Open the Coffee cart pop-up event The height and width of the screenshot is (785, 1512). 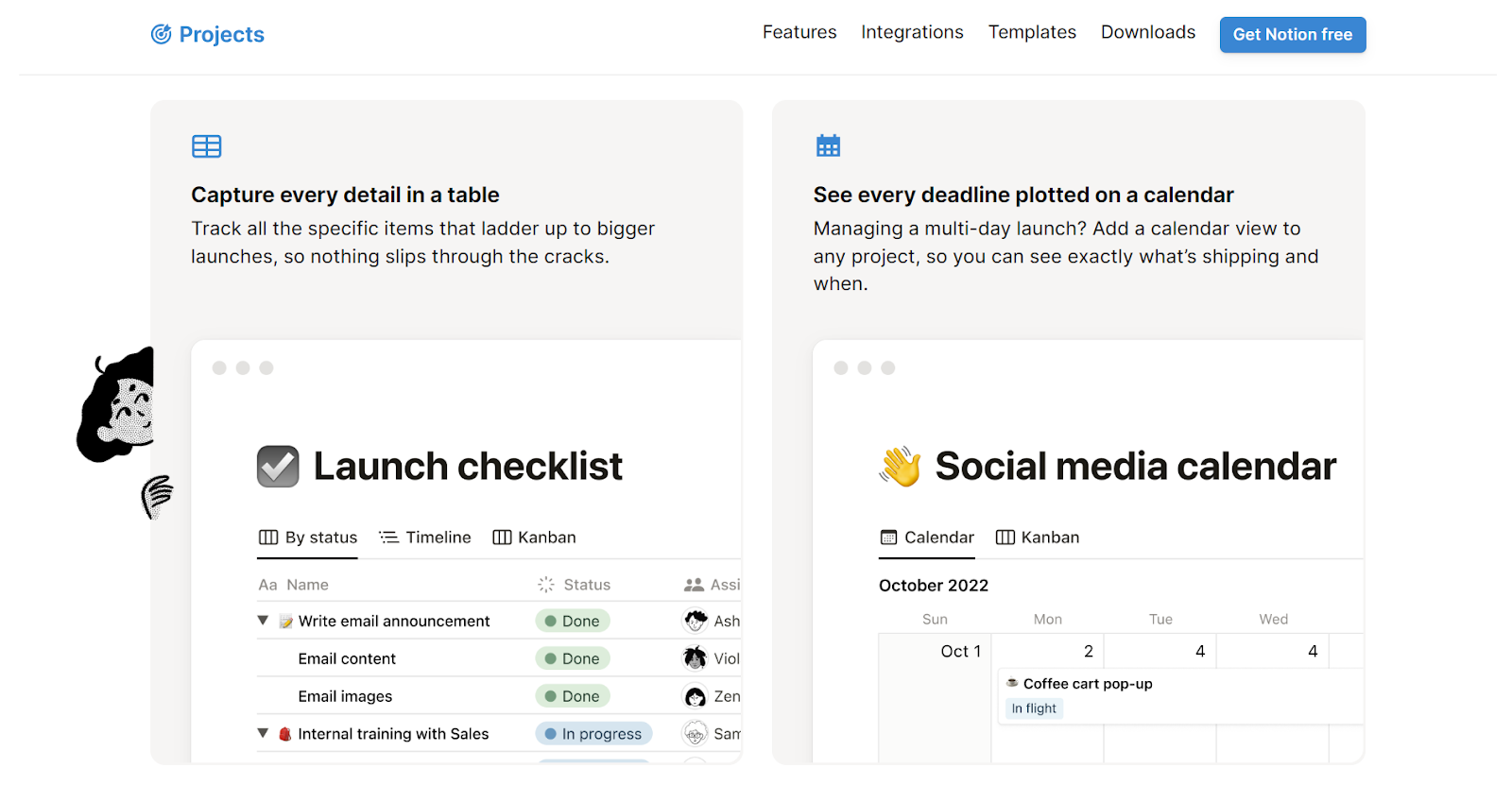pos(1087,684)
